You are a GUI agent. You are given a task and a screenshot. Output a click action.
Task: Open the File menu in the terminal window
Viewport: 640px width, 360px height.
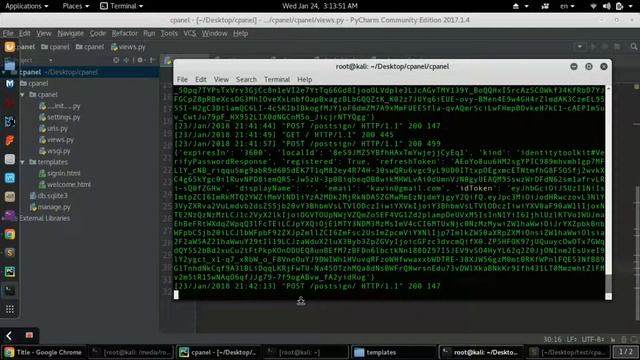(x=182, y=79)
